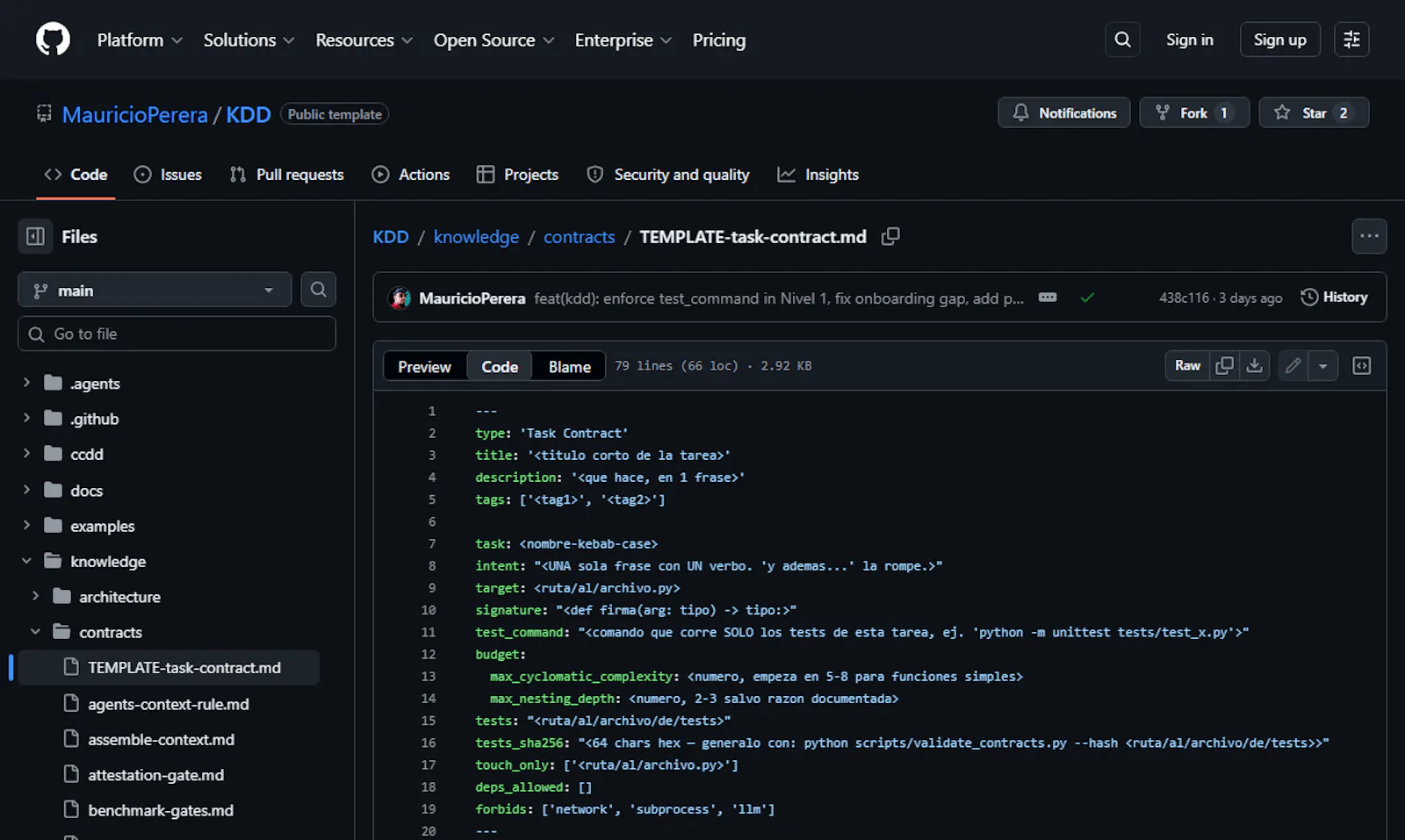Switch to the Code repository tab

click(76, 174)
